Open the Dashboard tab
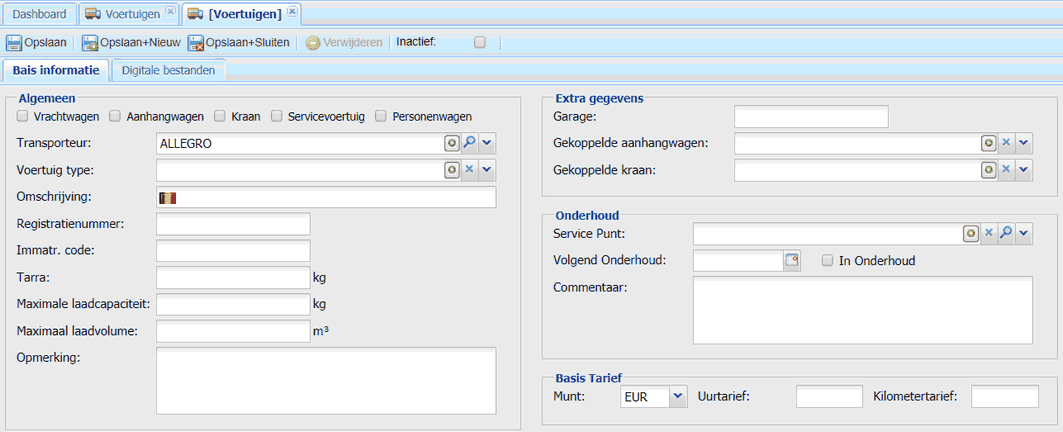1063x432 pixels. pos(40,14)
